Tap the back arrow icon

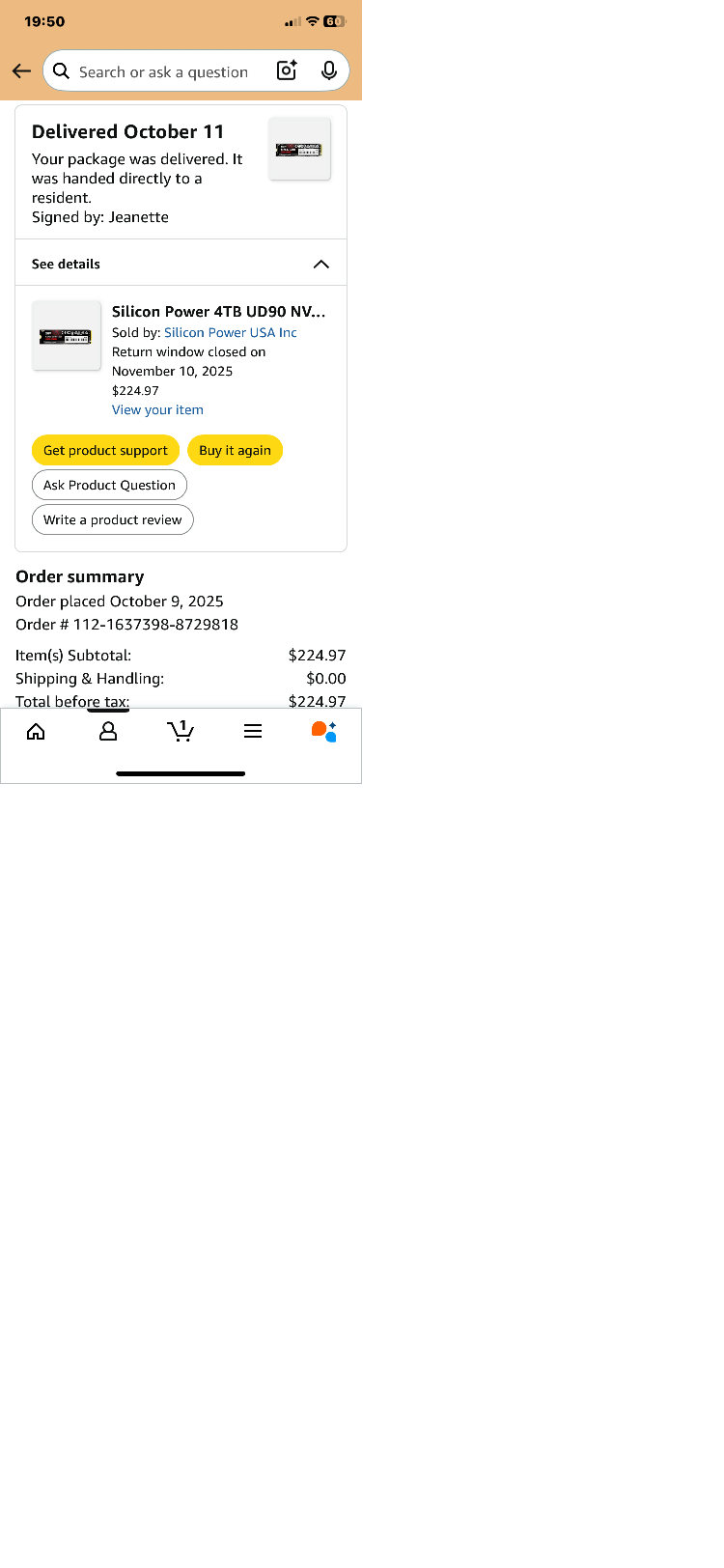[21, 71]
